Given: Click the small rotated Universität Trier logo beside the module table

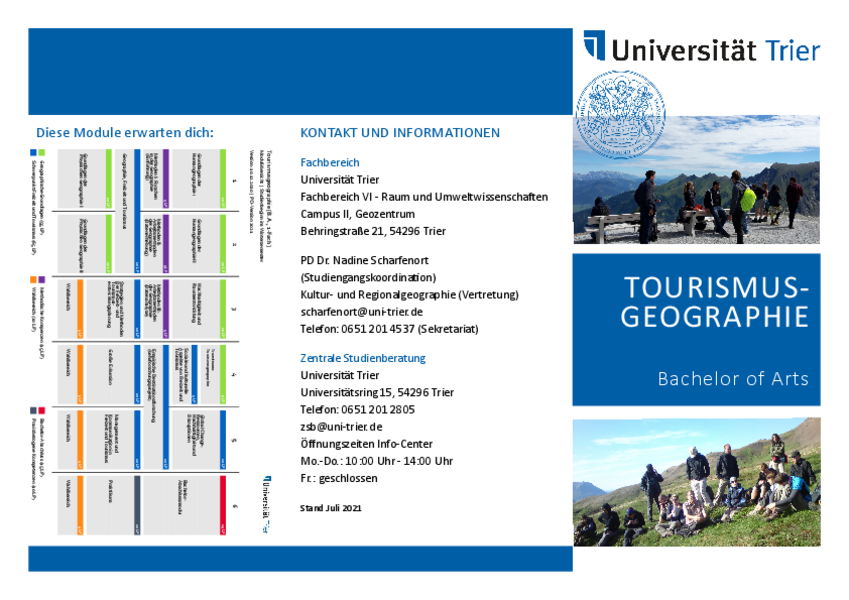Looking at the screenshot, I should 266,505.
